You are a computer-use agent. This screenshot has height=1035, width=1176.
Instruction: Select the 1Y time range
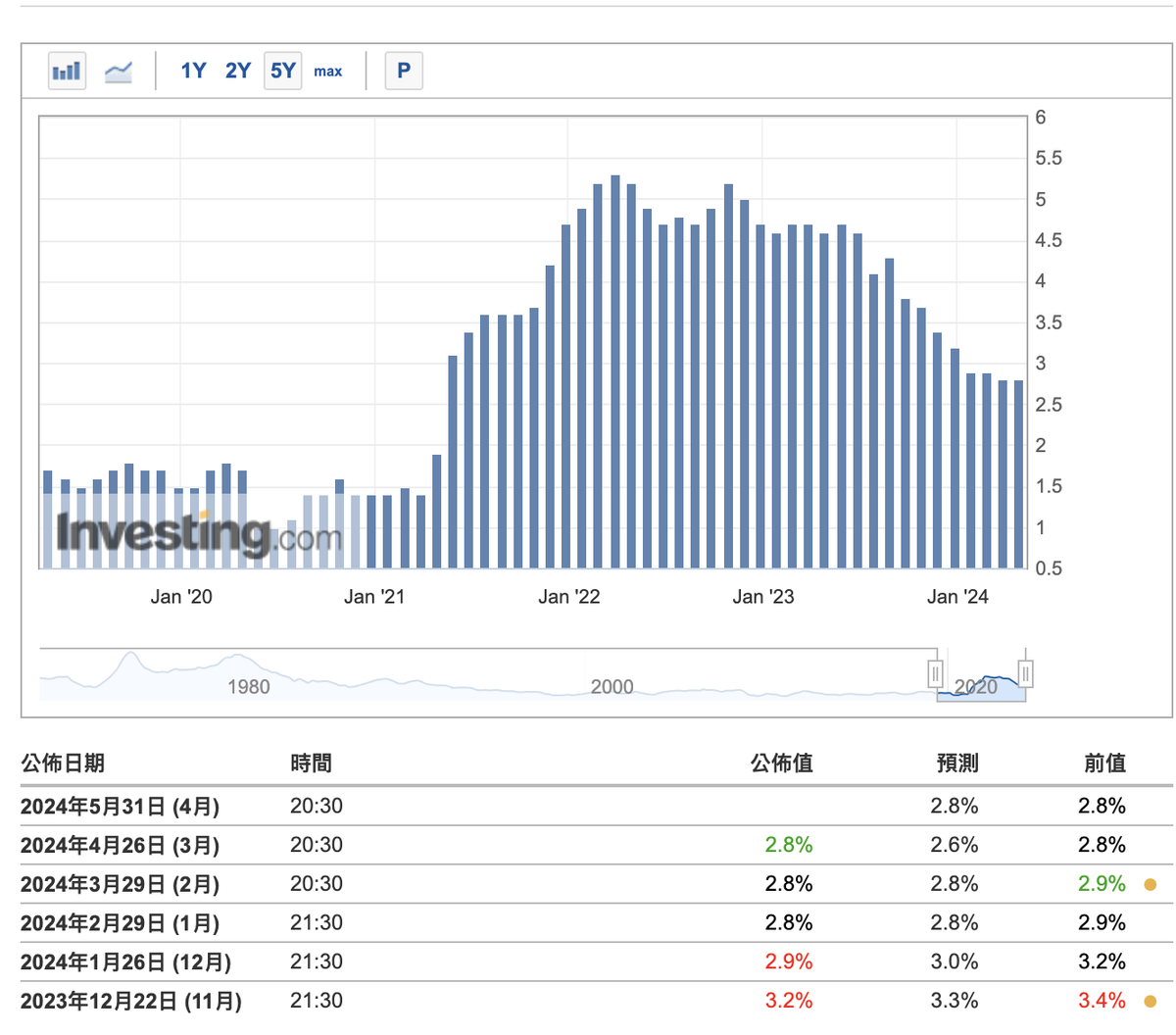point(193,71)
